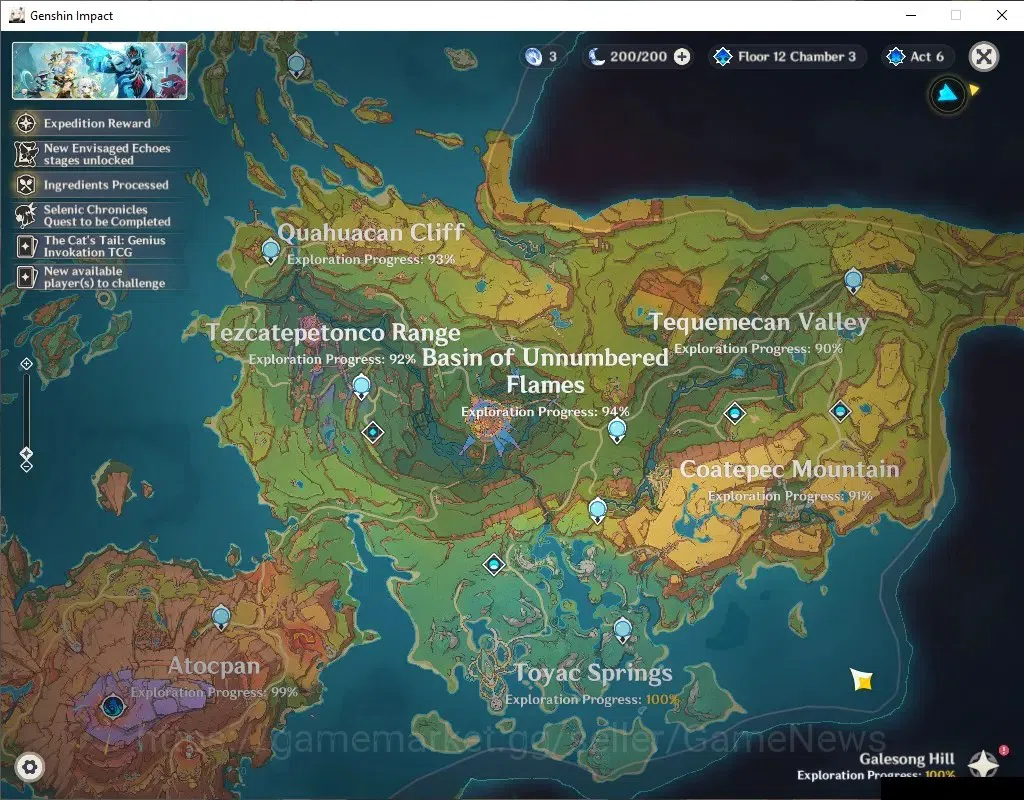Zoom in using the map zoom plus
The height and width of the screenshot is (800, 1024).
click(26, 364)
